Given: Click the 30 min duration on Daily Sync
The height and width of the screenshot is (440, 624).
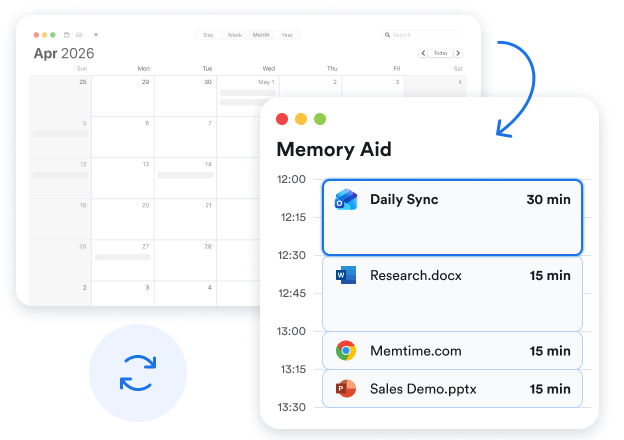Looking at the screenshot, I should (548, 199).
